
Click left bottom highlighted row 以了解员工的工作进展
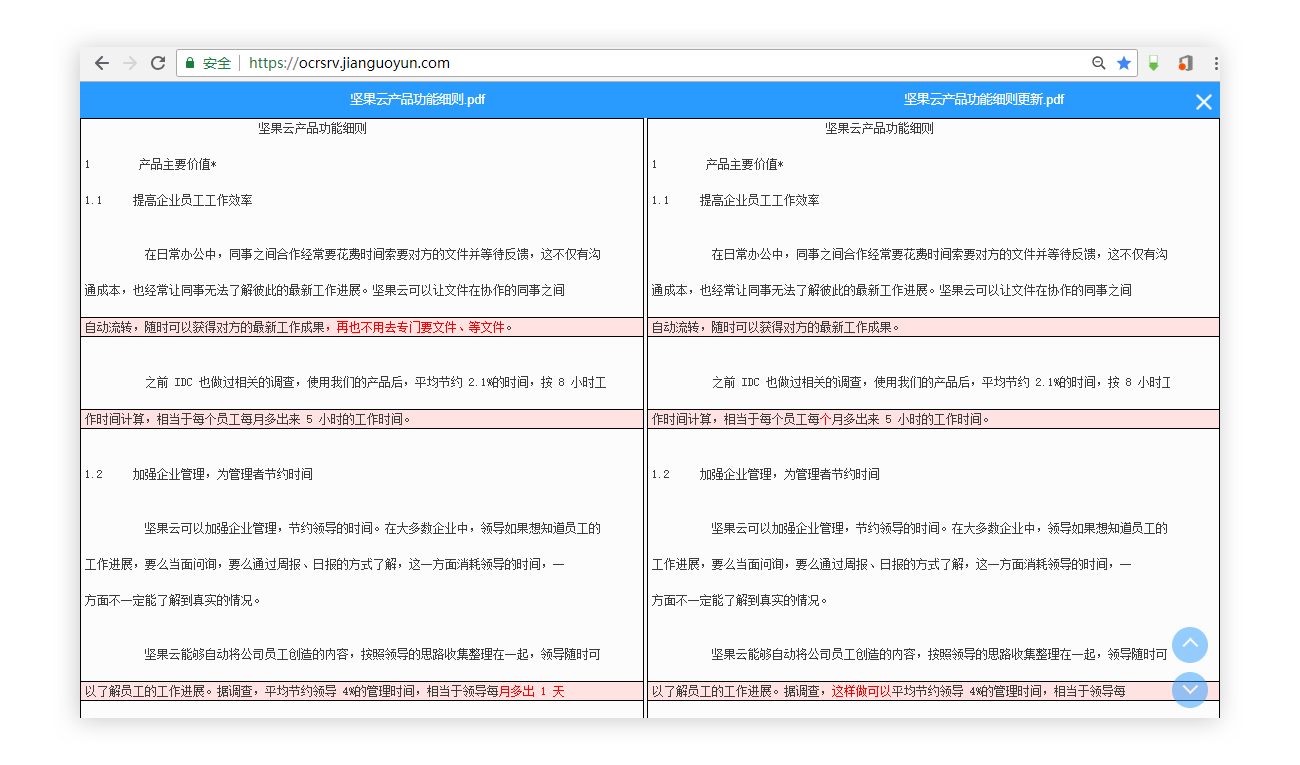[x=362, y=691]
